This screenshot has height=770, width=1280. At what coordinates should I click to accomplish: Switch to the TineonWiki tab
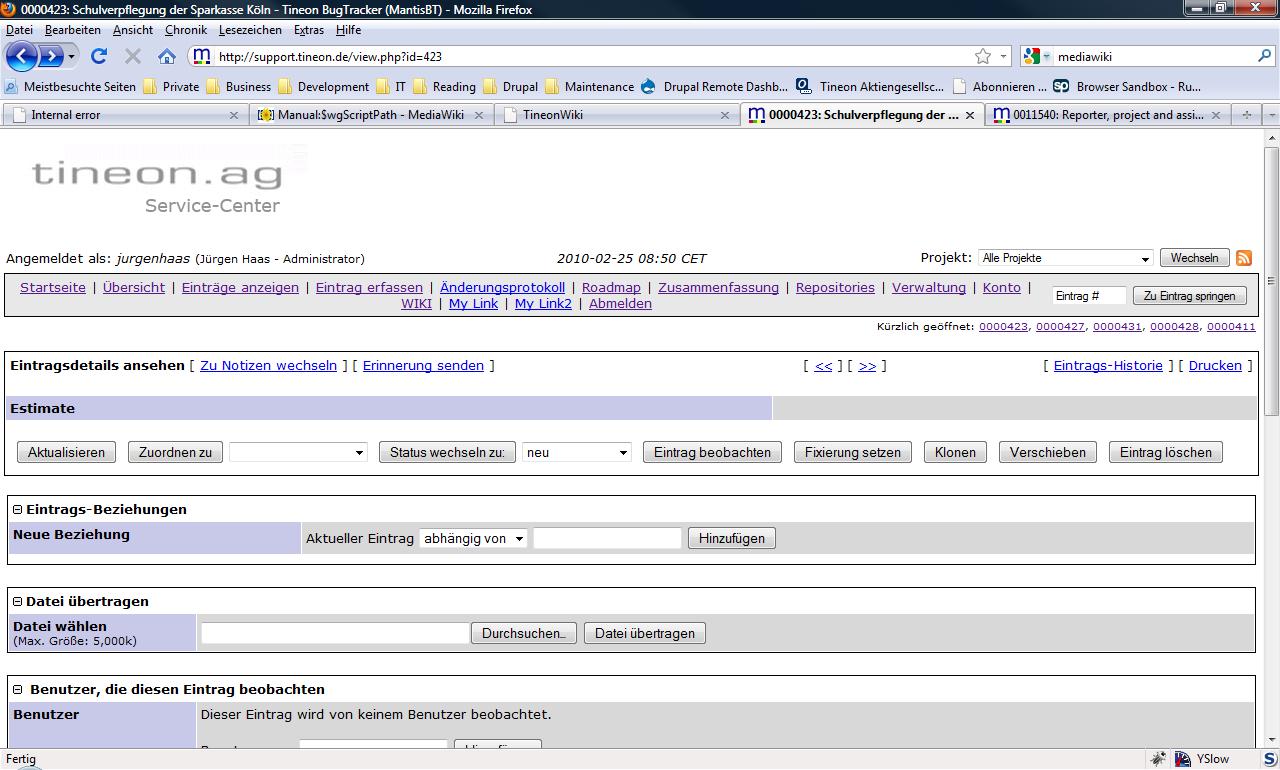(614, 115)
